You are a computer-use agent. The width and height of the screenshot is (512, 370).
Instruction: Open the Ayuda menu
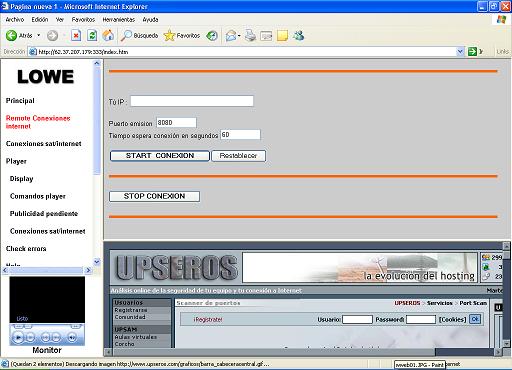coord(150,20)
